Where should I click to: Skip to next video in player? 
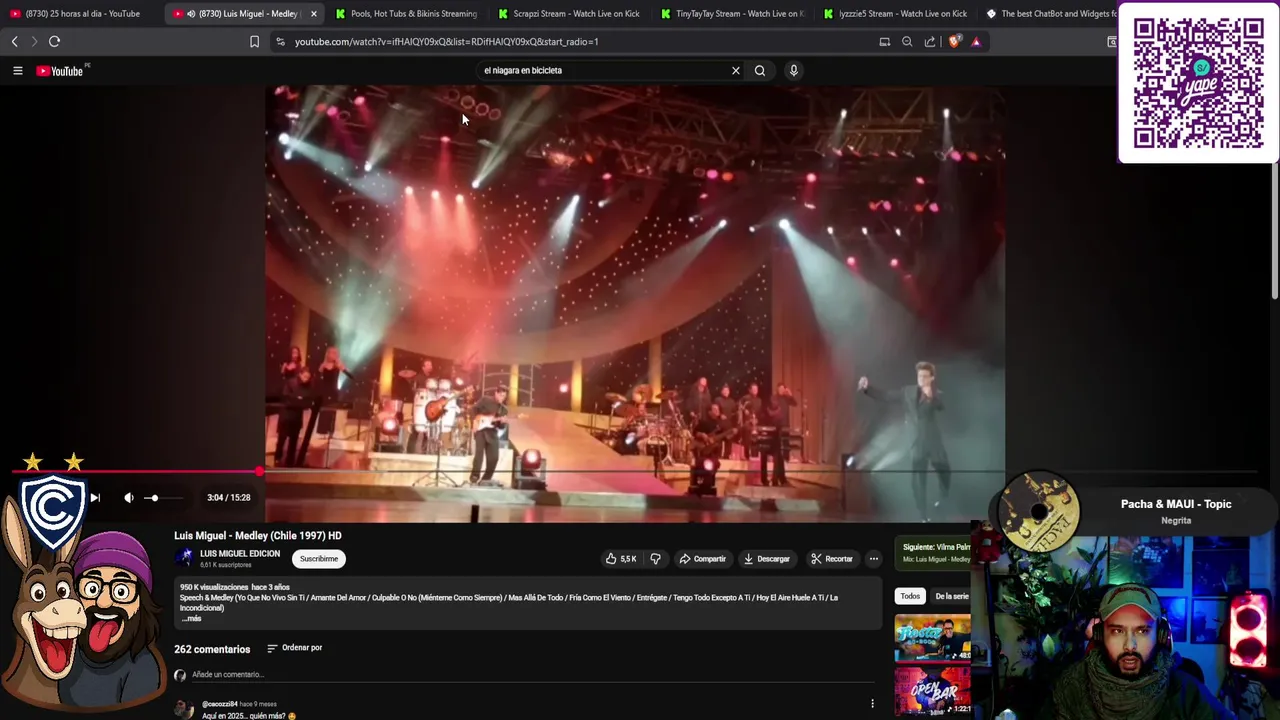[95, 497]
